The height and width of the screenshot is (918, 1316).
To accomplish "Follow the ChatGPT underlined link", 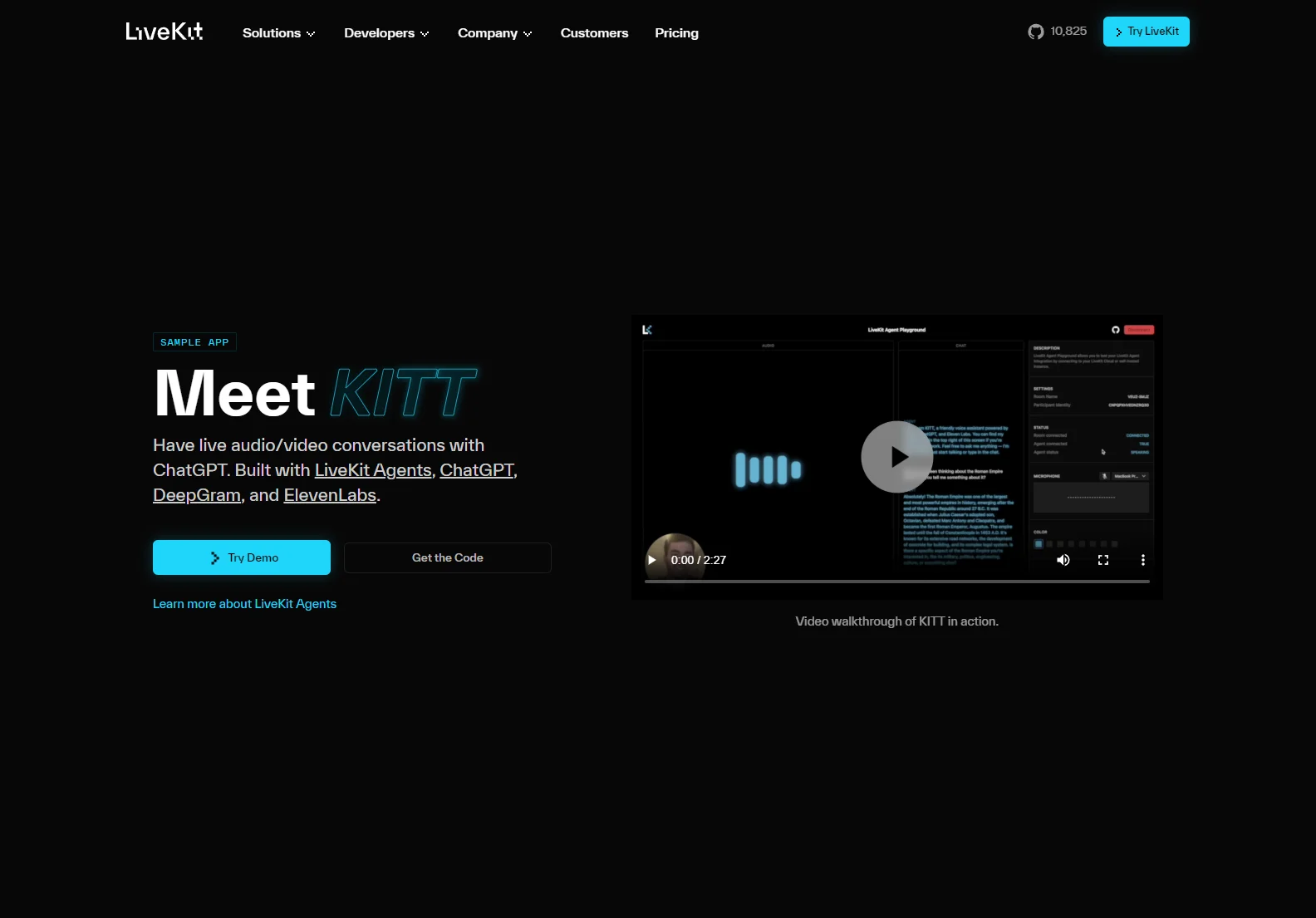I will pyautogui.click(x=477, y=470).
